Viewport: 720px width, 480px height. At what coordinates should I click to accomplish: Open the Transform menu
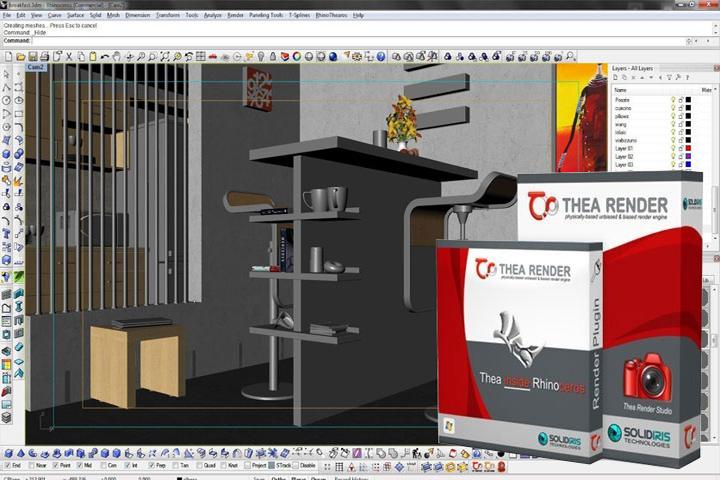tap(168, 15)
